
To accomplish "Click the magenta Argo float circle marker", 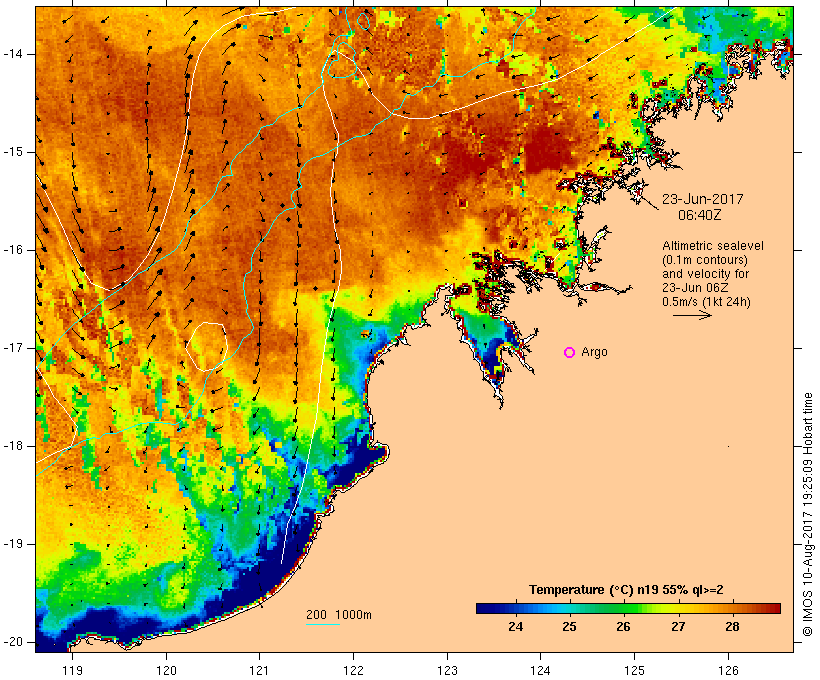I will pos(570,353).
